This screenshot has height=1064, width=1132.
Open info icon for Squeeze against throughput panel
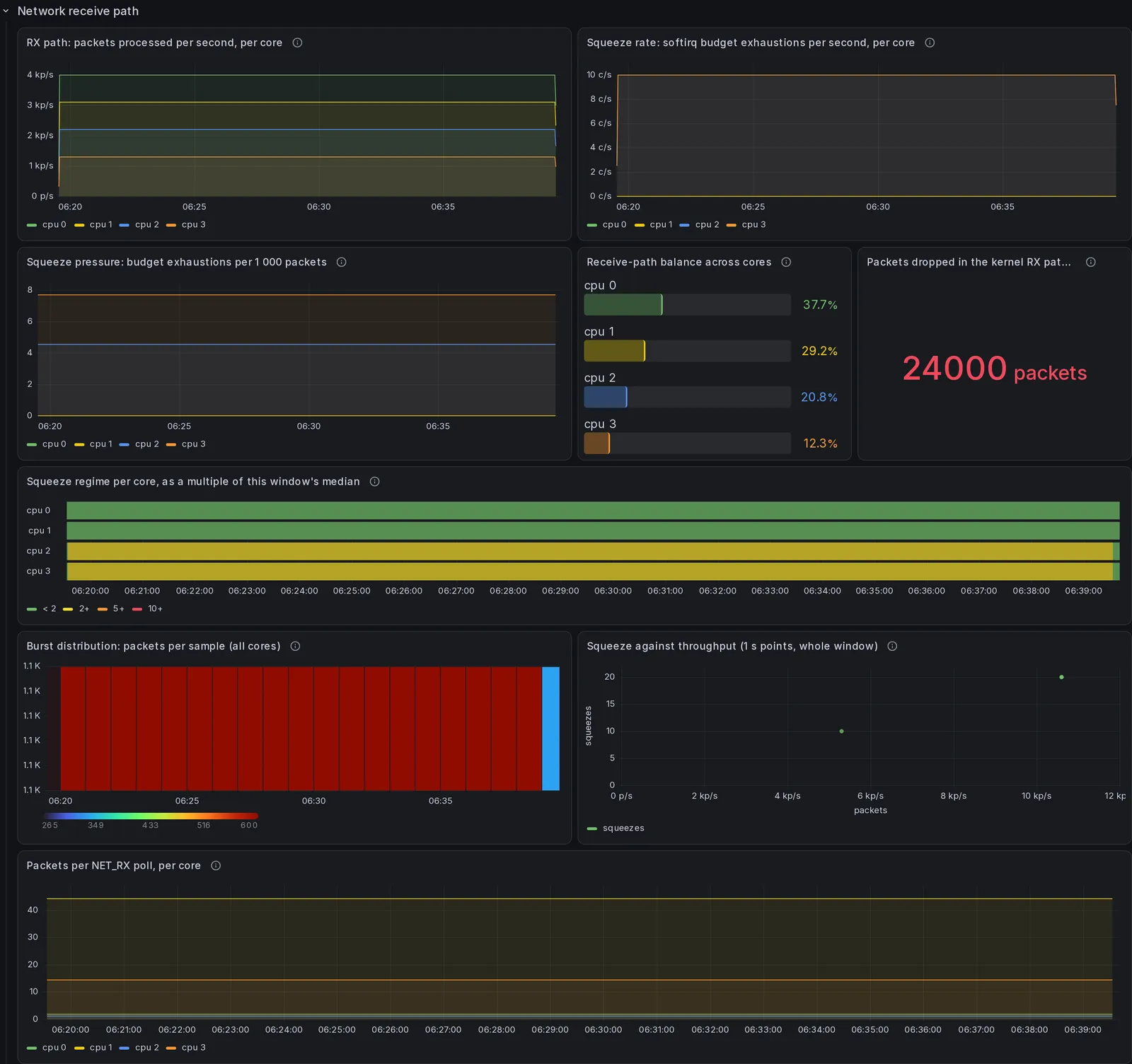coord(892,647)
